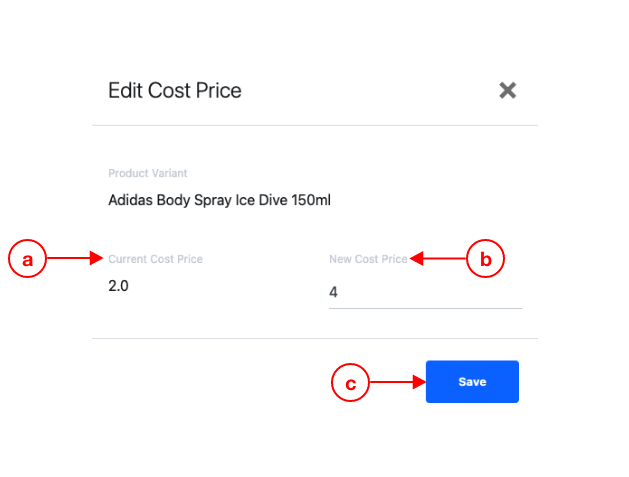The height and width of the screenshot is (477, 629).
Task: Click the underline of the New Cost Price field
Action: [426, 308]
